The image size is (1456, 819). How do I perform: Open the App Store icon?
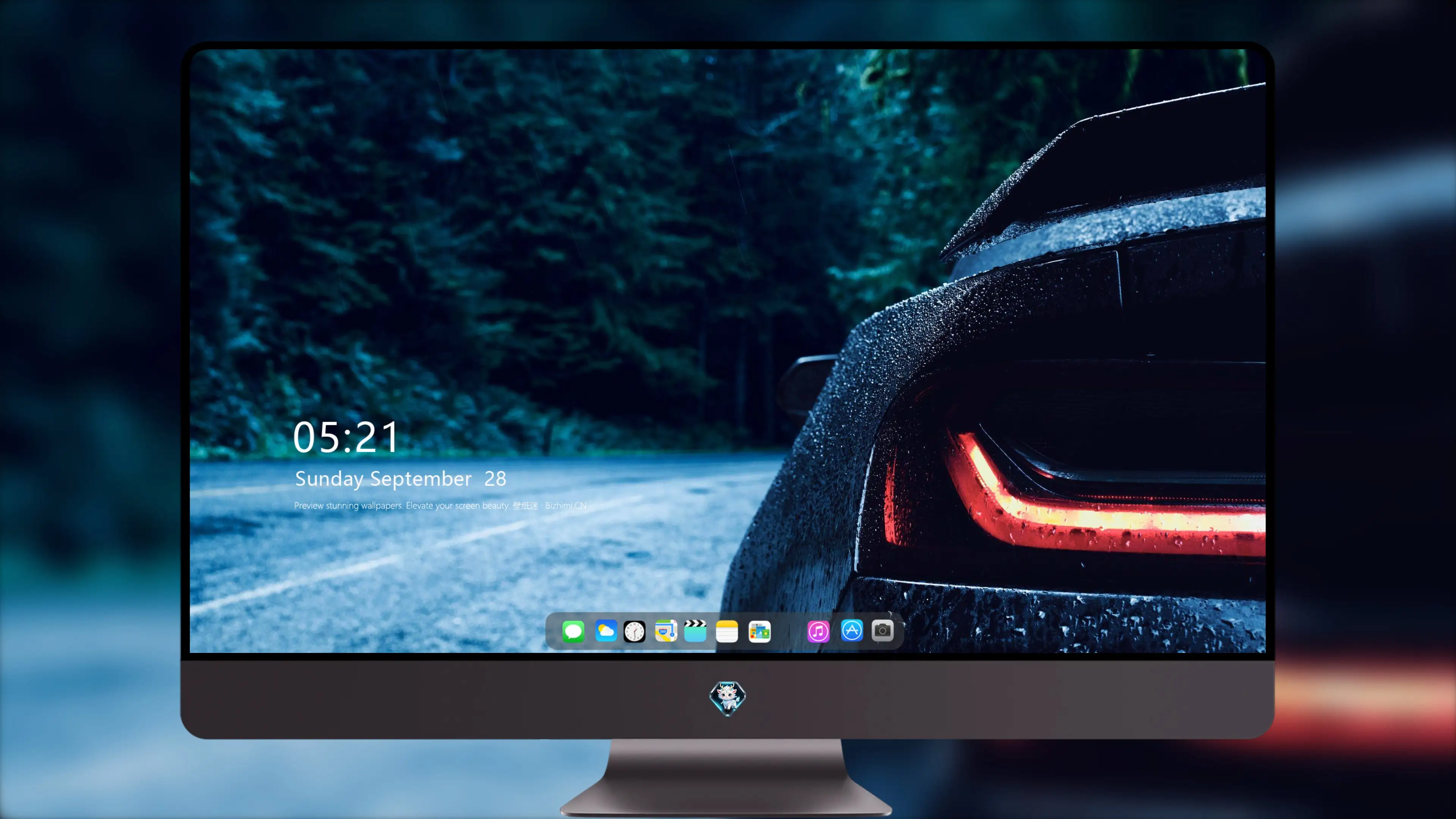click(x=852, y=630)
